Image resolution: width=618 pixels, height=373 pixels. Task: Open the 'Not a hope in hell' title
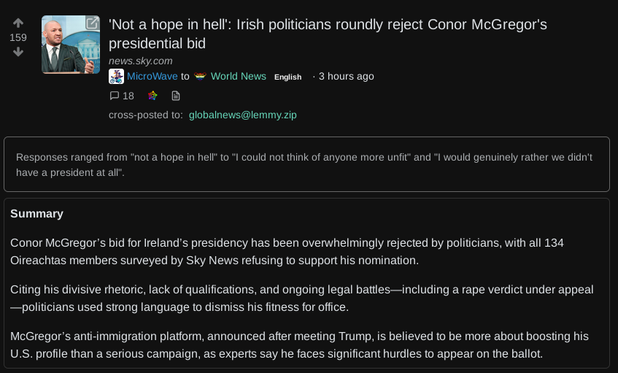328,34
